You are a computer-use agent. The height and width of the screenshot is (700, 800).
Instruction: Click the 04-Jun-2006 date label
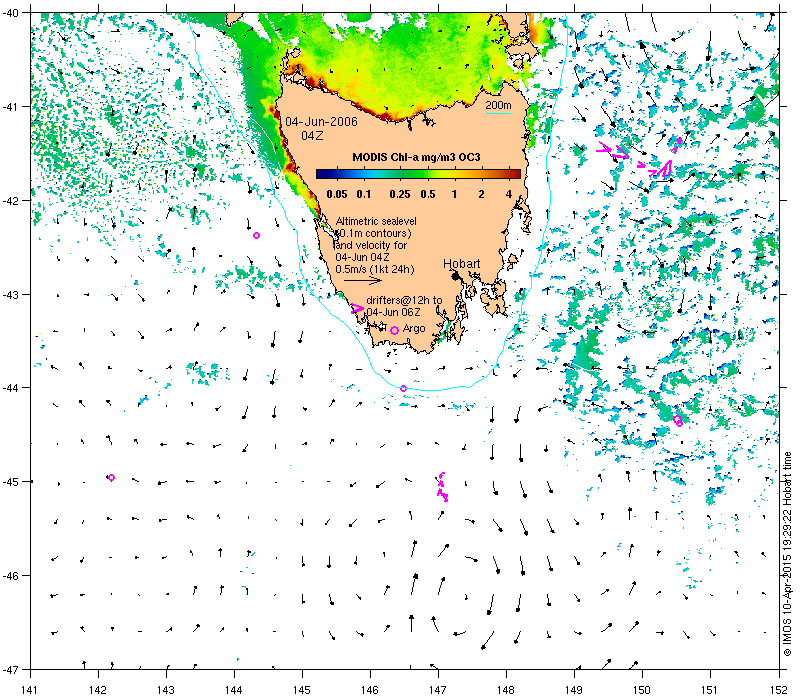321,122
